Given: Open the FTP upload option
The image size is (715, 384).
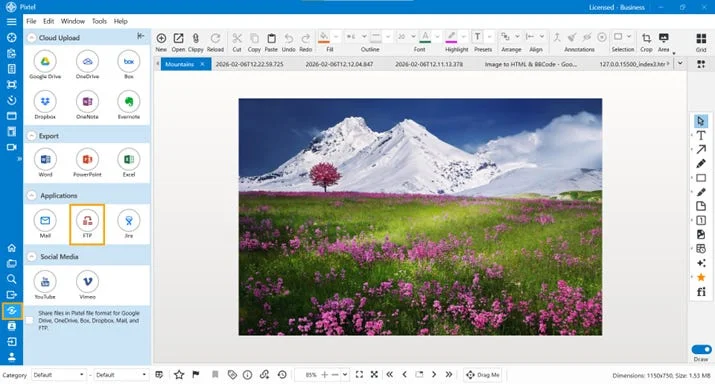Looking at the screenshot, I should click(87, 224).
